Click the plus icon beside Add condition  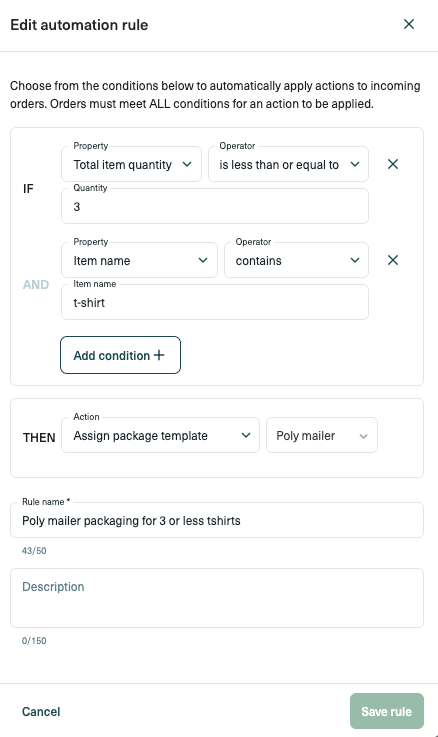[x=159, y=355]
